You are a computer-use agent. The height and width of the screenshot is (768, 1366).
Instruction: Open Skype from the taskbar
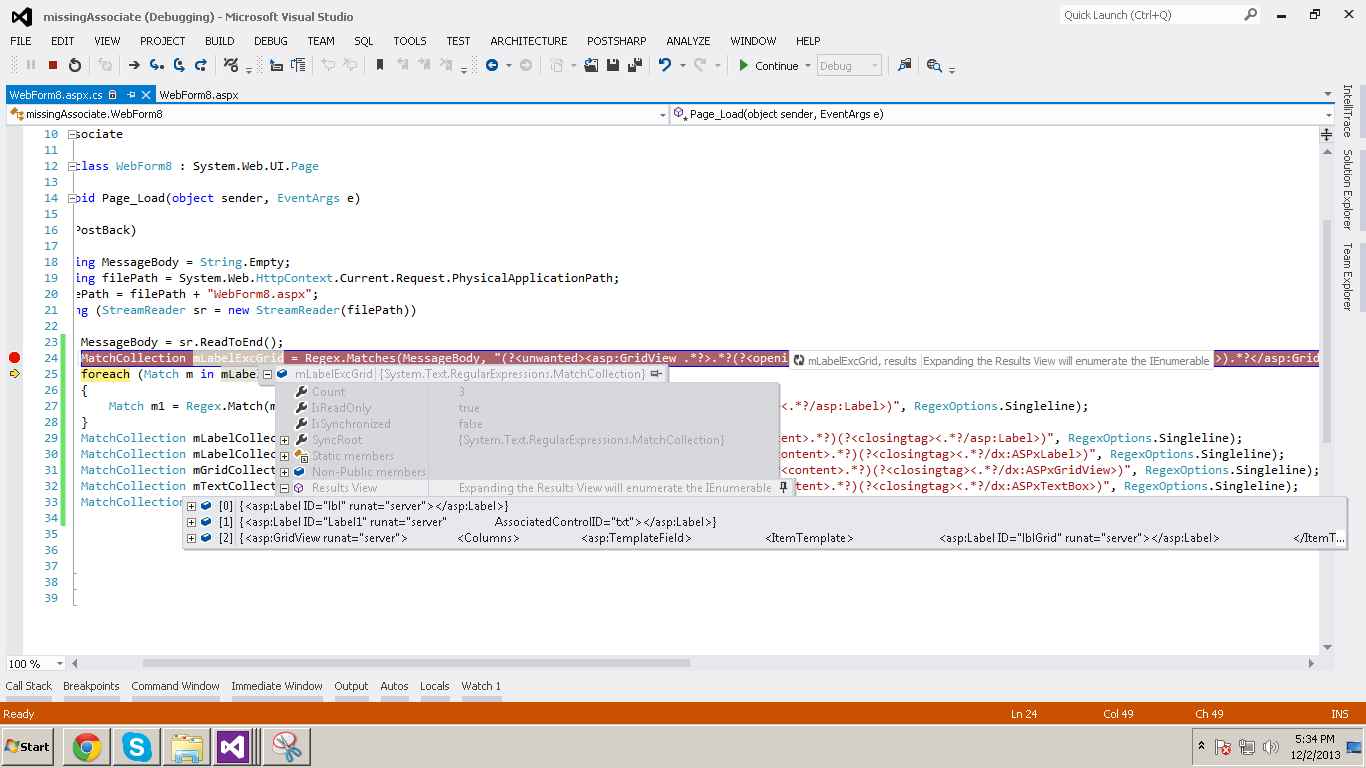click(x=136, y=746)
